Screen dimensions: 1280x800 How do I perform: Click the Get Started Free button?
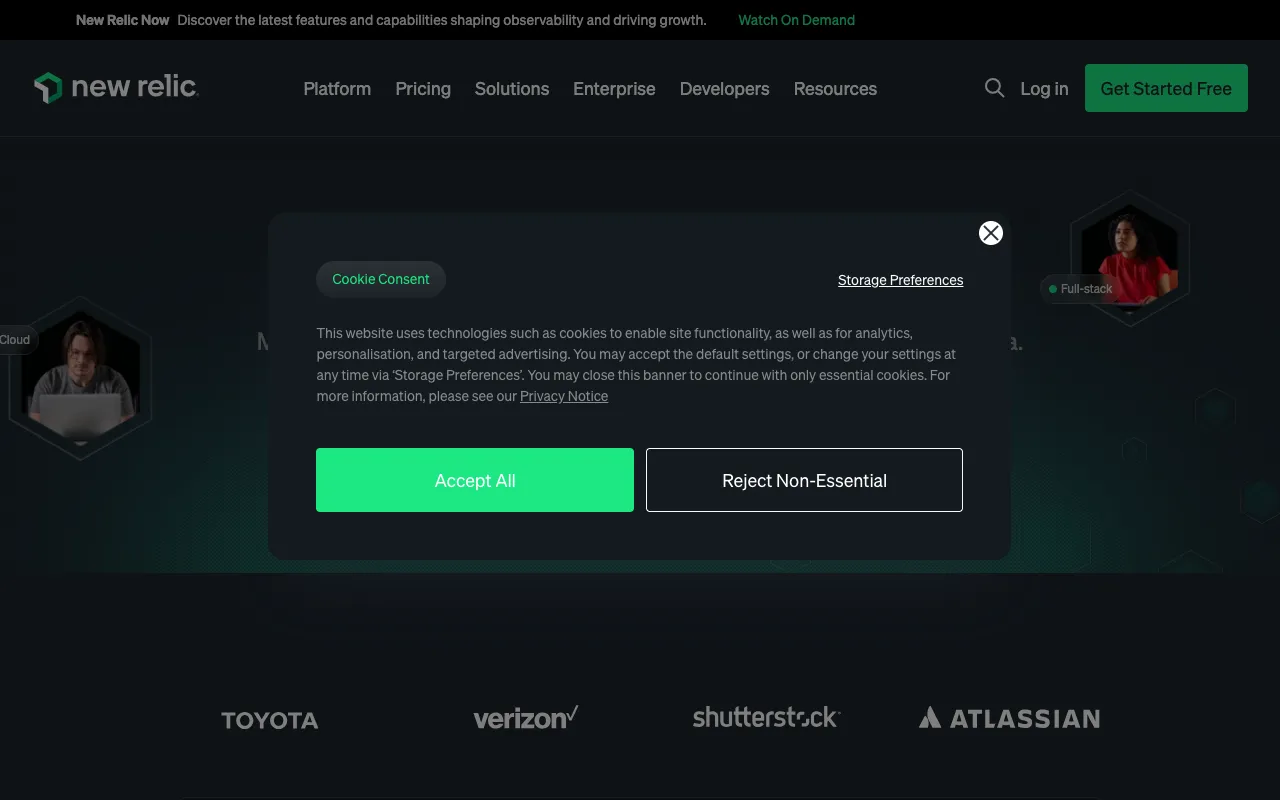[x=1166, y=88]
